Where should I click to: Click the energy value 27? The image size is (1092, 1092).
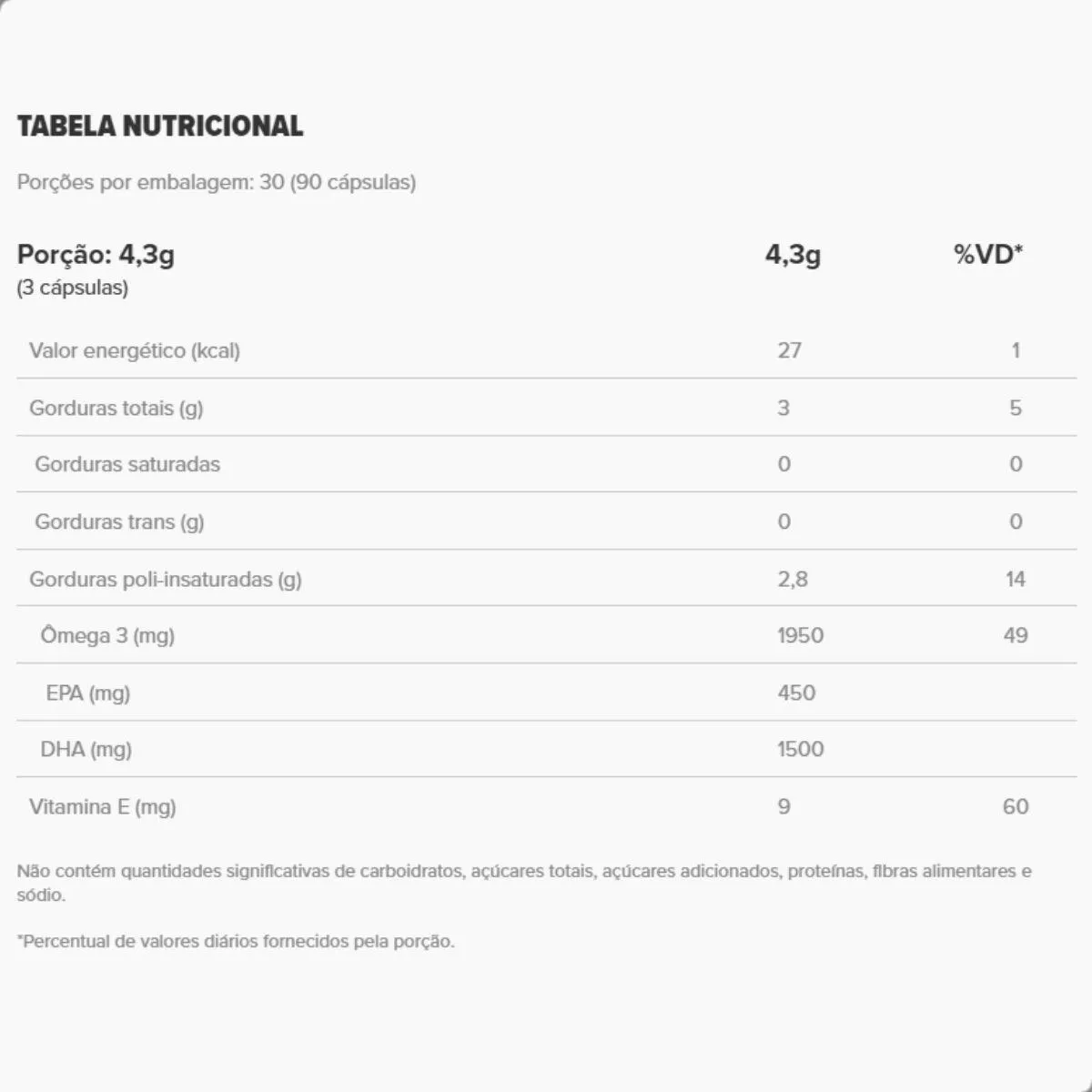pyautogui.click(x=790, y=350)
